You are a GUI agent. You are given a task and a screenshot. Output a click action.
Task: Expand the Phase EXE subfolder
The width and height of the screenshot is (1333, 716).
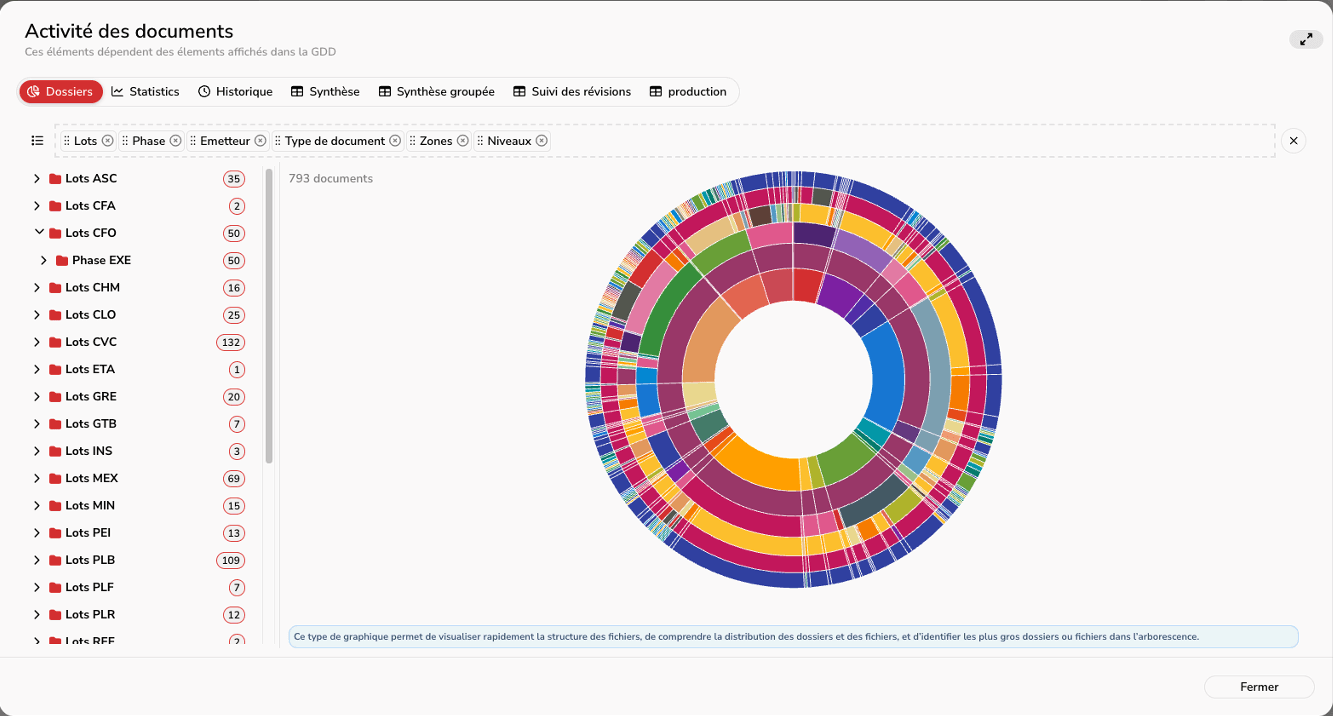coord(44,260)
